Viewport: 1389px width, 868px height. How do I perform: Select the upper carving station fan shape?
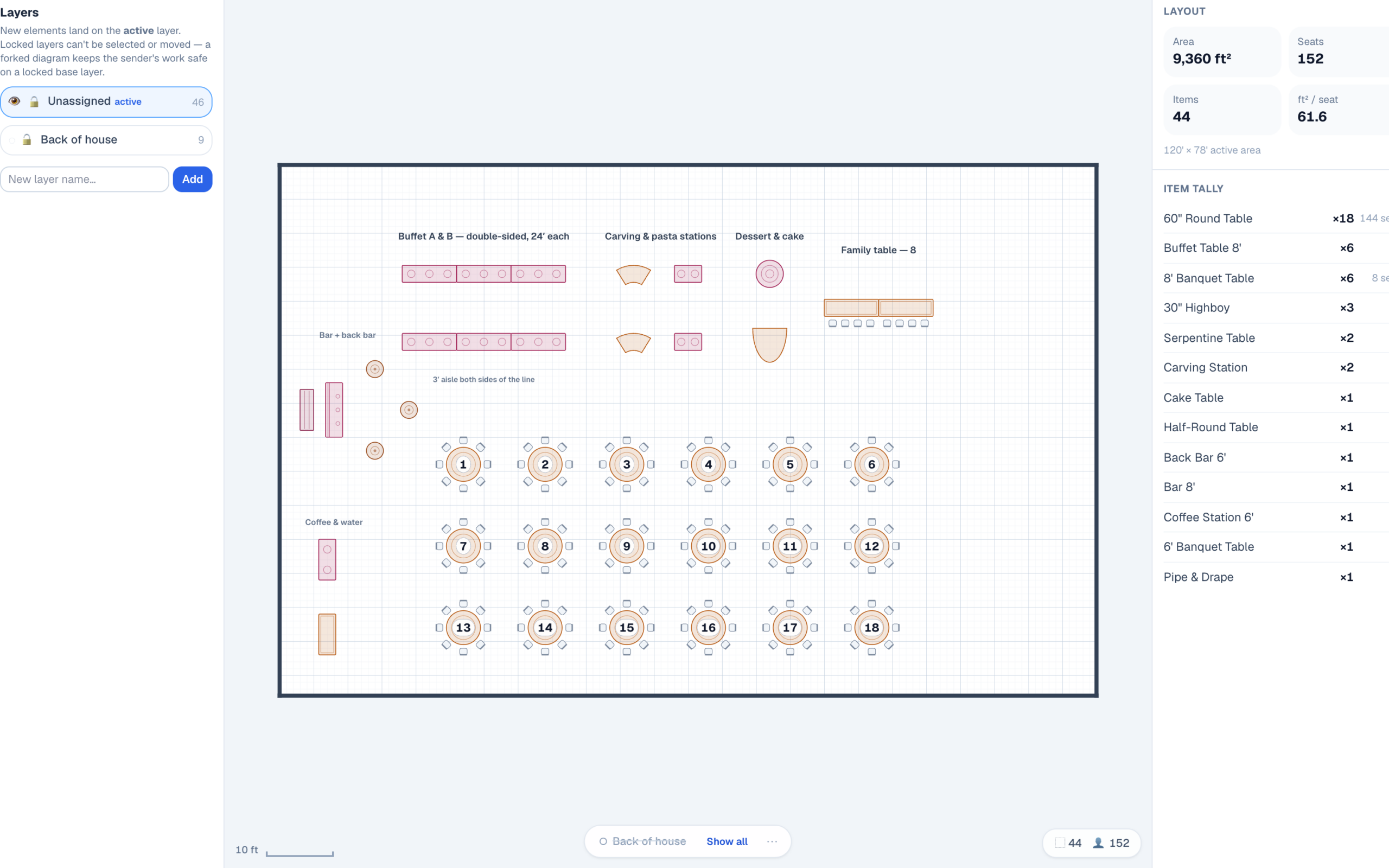633,275
